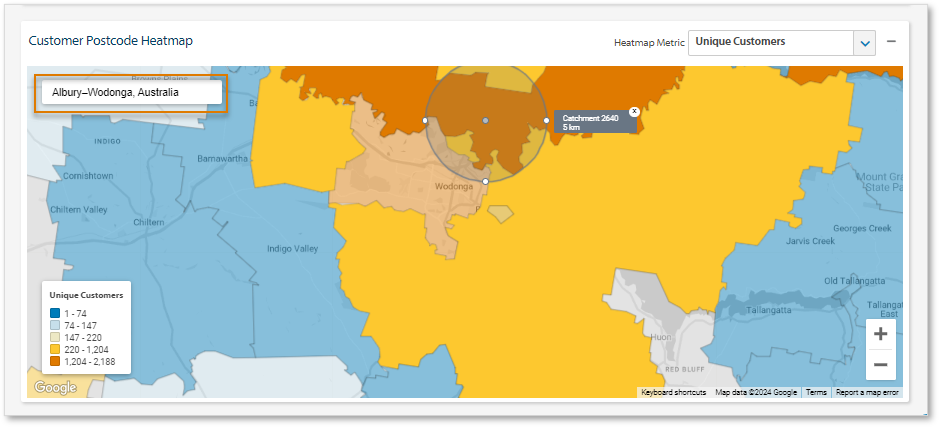The width and height of the screenshot is (939, 427).
Task: Click the 220 - 1,204 legend swatch
Action: [x=55, y=349]
